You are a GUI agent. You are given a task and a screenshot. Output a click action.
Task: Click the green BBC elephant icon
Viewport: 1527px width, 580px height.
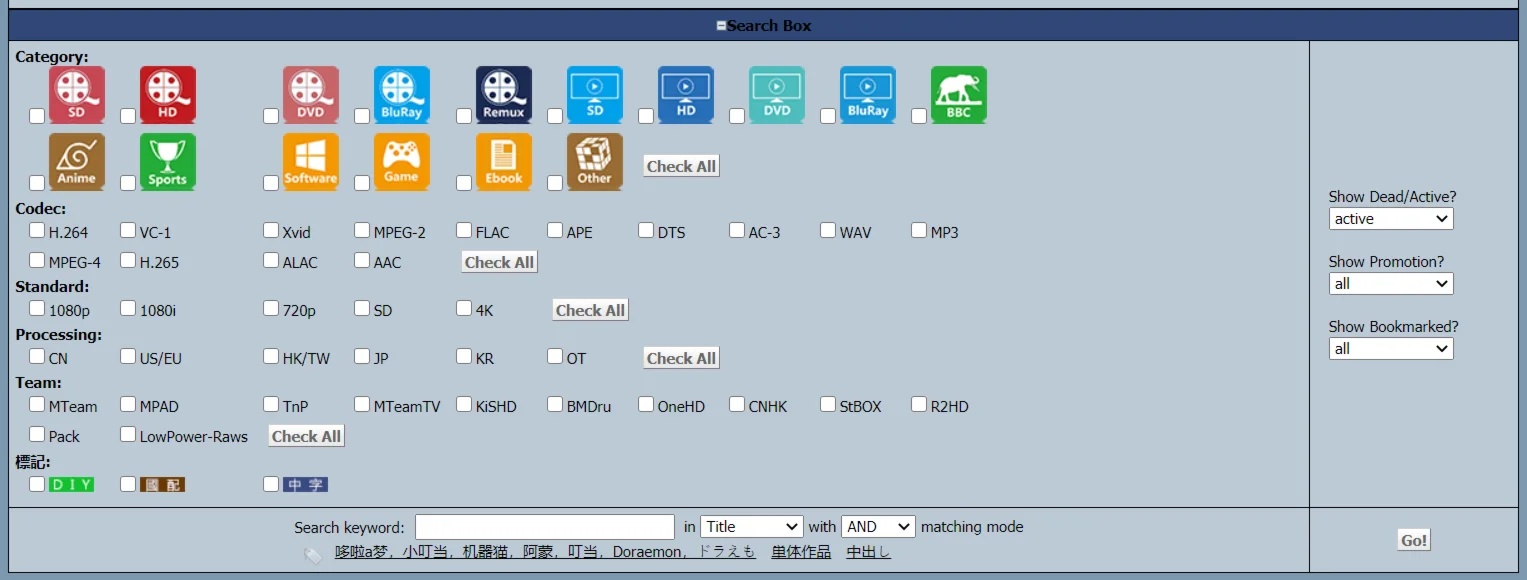tap(959, 95)
